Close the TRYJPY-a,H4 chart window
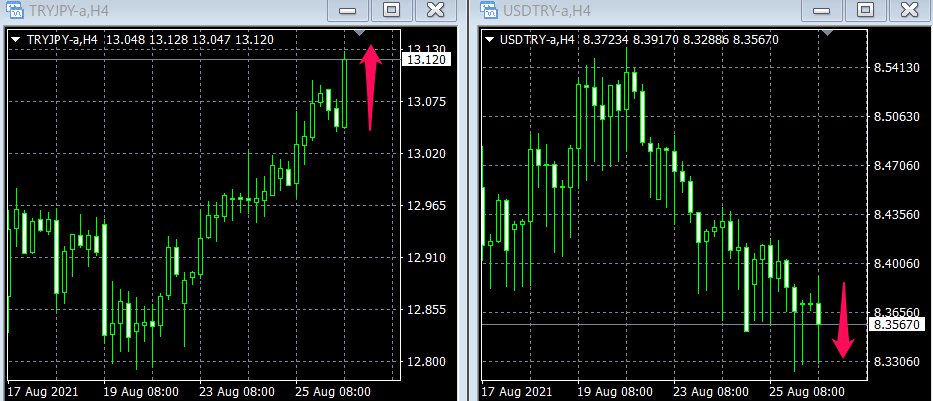The height and width of the screenshot is (401, 933). coord(436,10)
